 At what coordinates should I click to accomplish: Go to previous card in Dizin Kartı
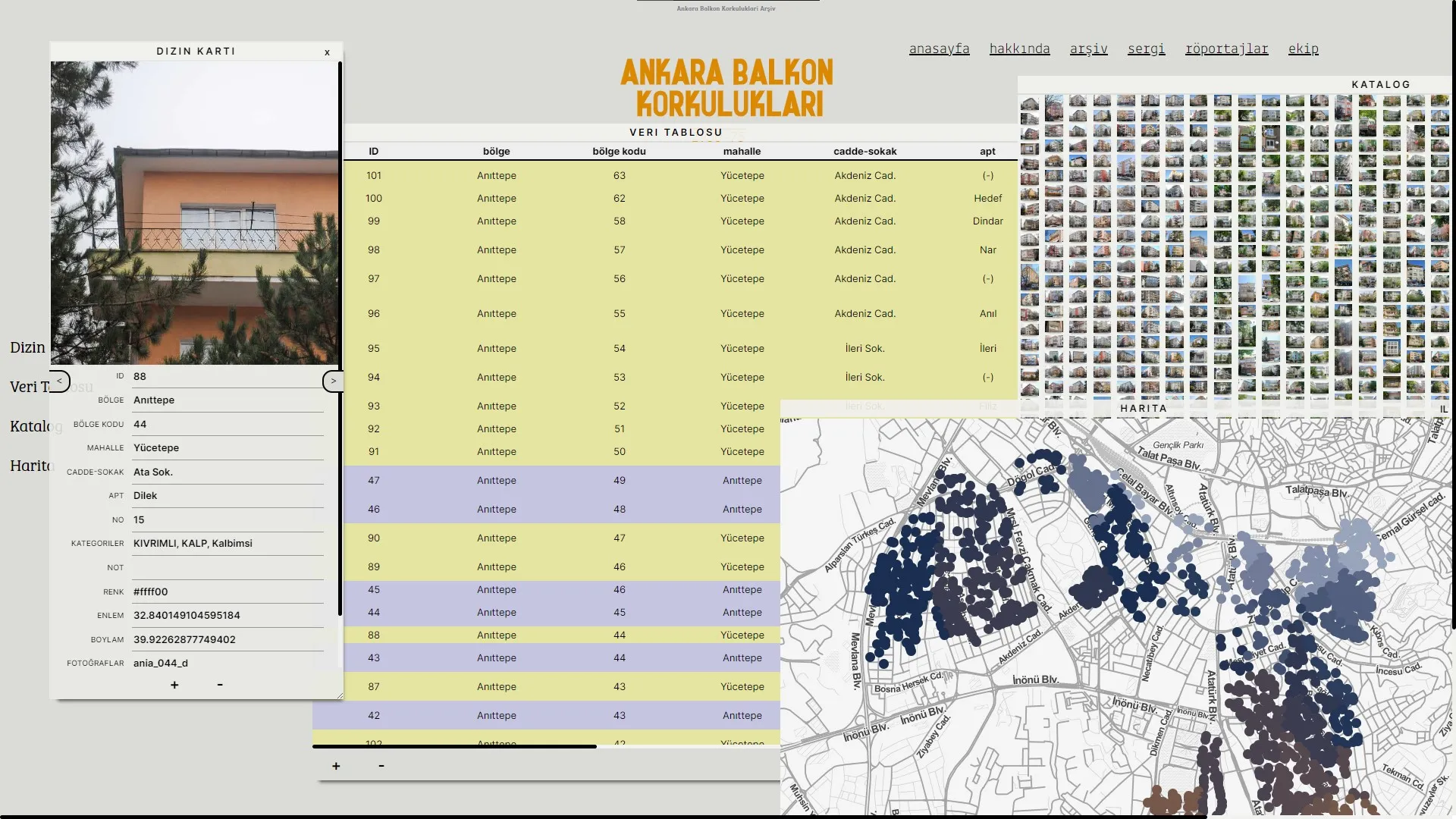[x=59, y=381]
